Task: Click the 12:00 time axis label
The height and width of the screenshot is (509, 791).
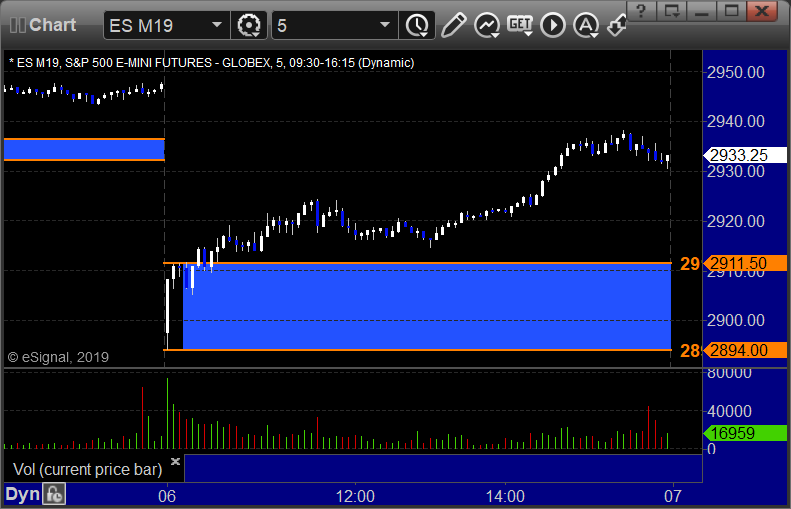Action: click(355, 496)
